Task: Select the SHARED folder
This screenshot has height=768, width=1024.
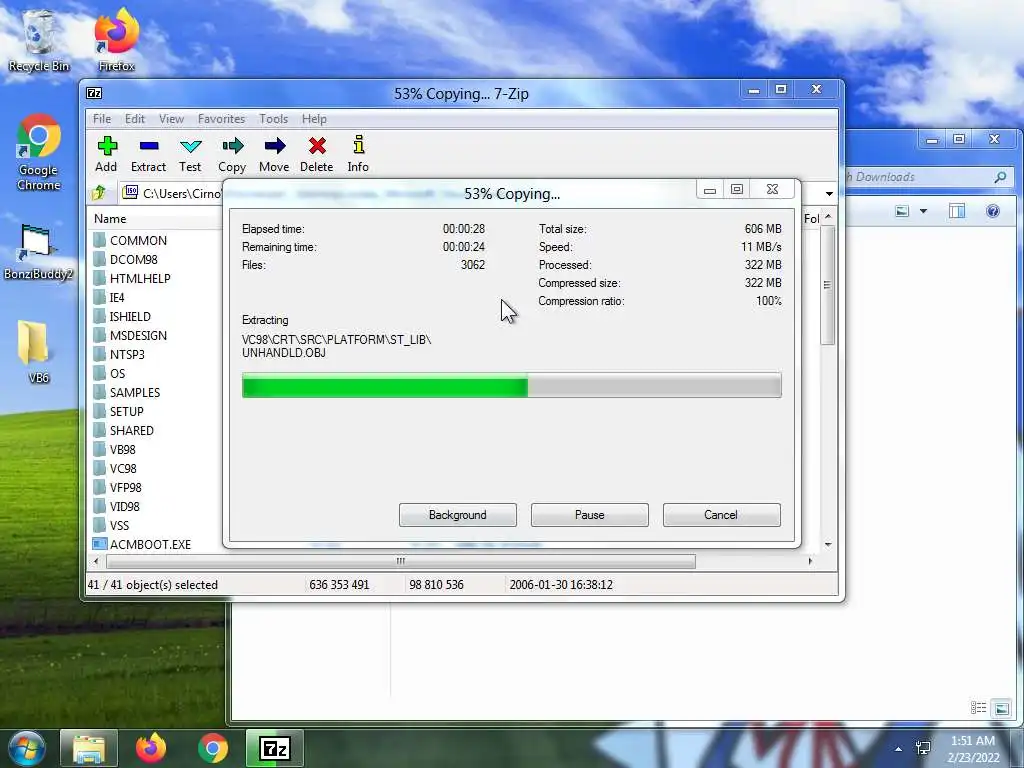Action: 123,430
